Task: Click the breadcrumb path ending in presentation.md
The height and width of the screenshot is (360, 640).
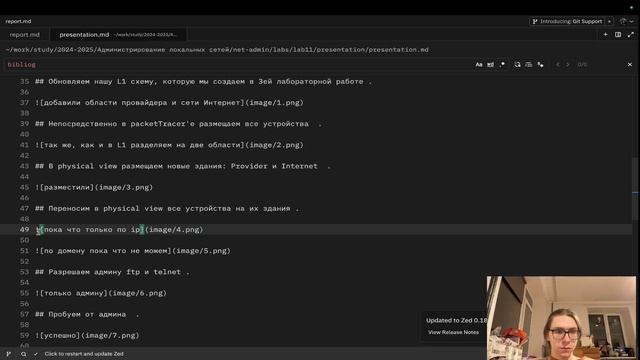Action: click(217, 50)
